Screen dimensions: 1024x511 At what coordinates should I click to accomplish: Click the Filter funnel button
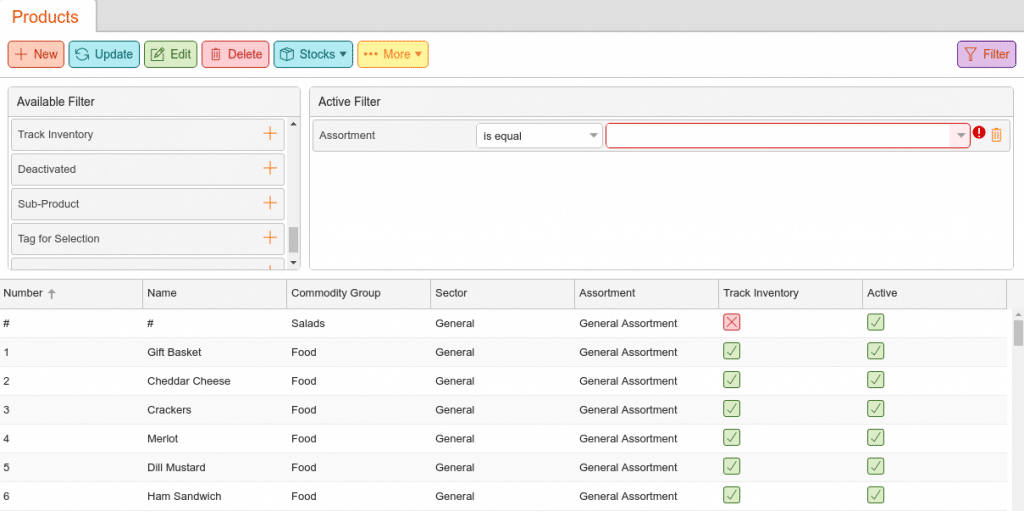click(986, 54)
